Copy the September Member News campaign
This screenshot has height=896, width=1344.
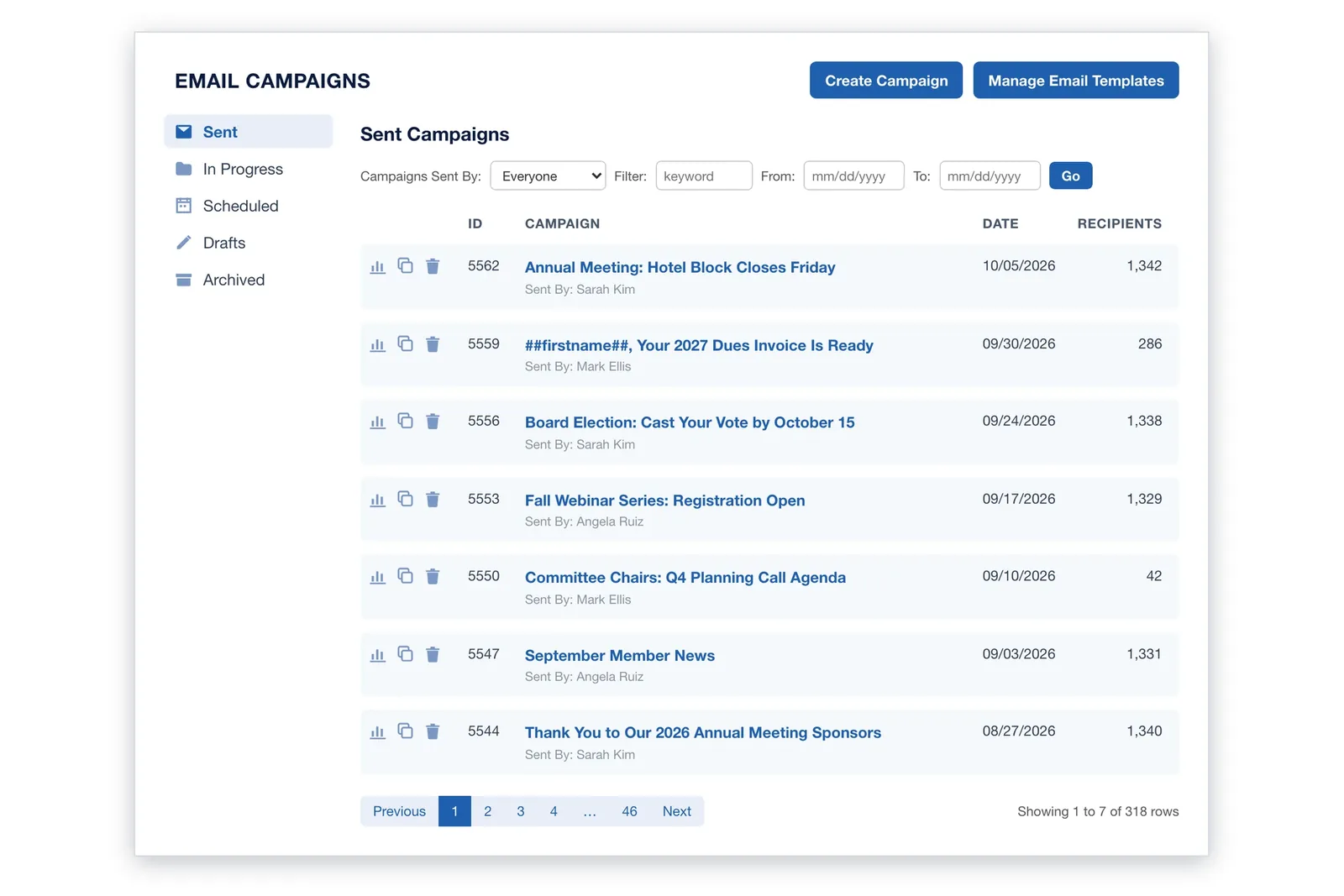[x=405, y=653]
